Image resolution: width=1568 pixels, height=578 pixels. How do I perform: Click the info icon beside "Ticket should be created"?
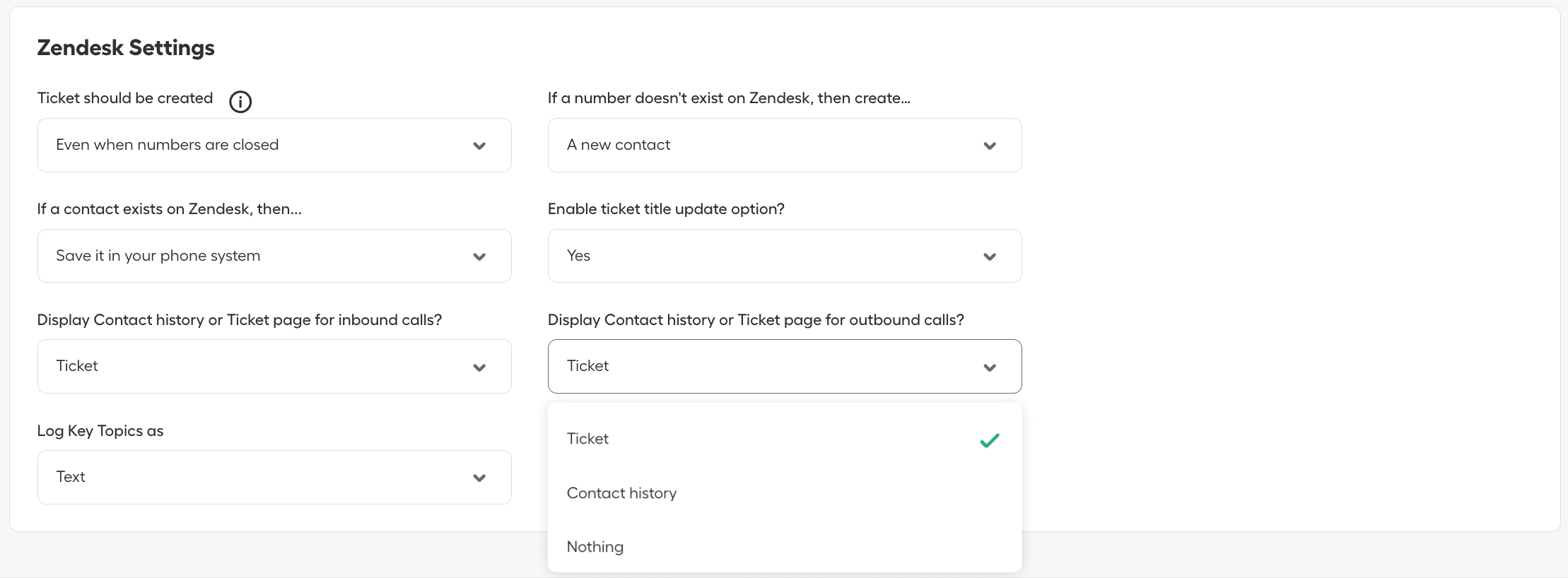tap(240, 102)
